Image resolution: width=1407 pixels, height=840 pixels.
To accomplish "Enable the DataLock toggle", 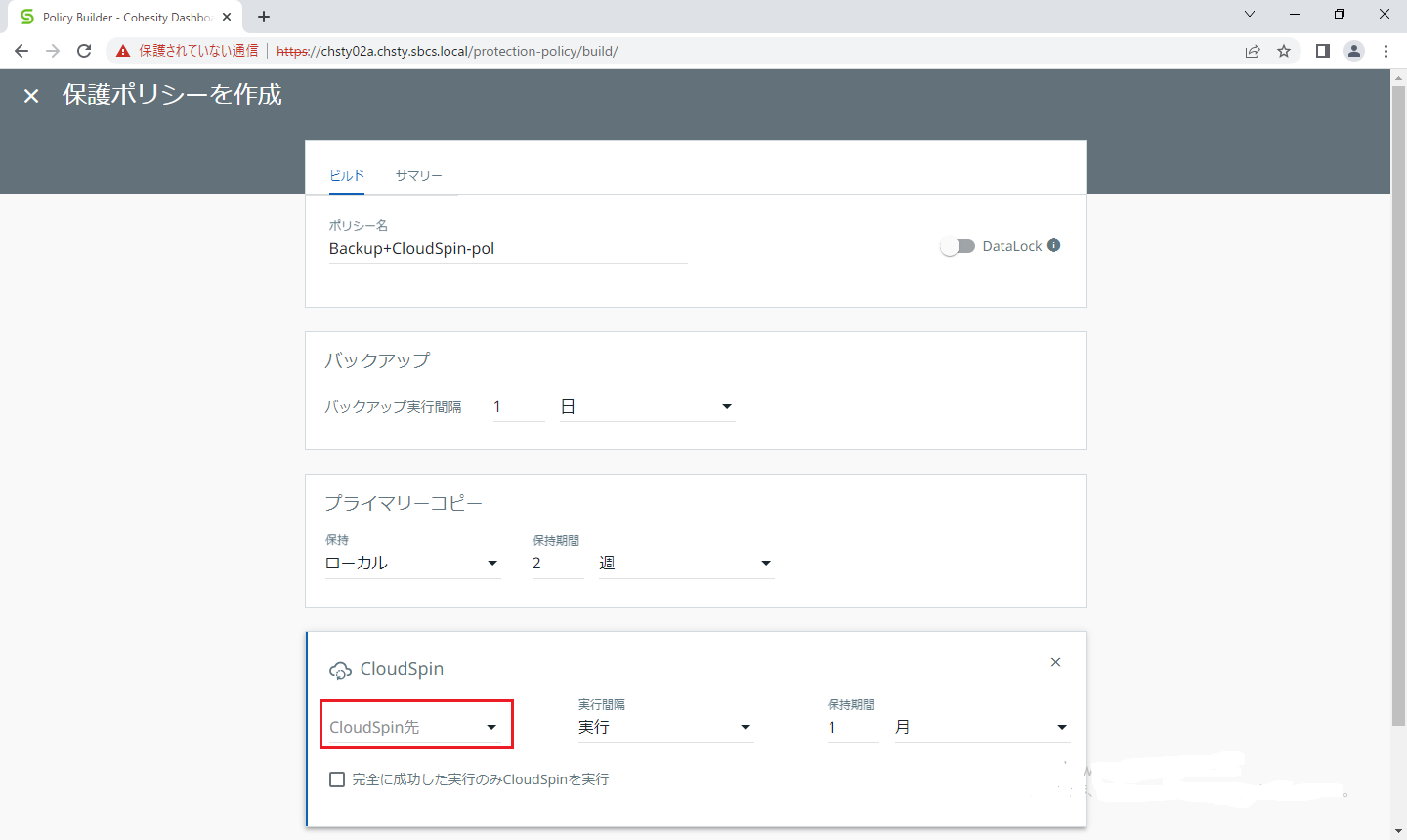I will coord(958,246).
